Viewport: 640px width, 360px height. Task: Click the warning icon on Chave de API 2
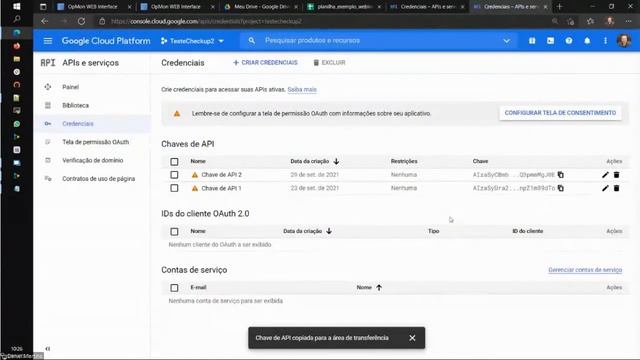195,175
